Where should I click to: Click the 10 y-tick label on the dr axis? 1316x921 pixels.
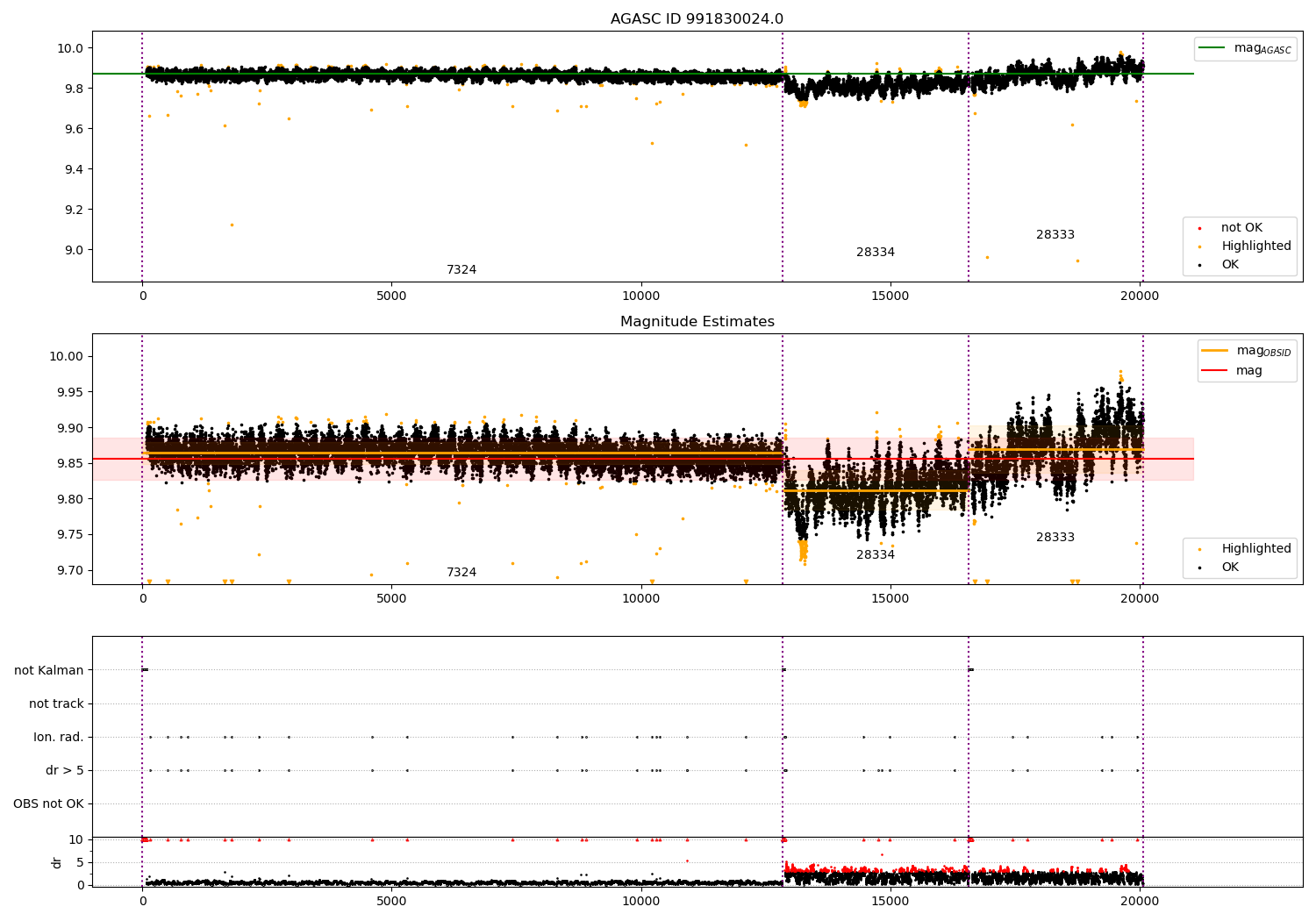(x=76, y=840)
